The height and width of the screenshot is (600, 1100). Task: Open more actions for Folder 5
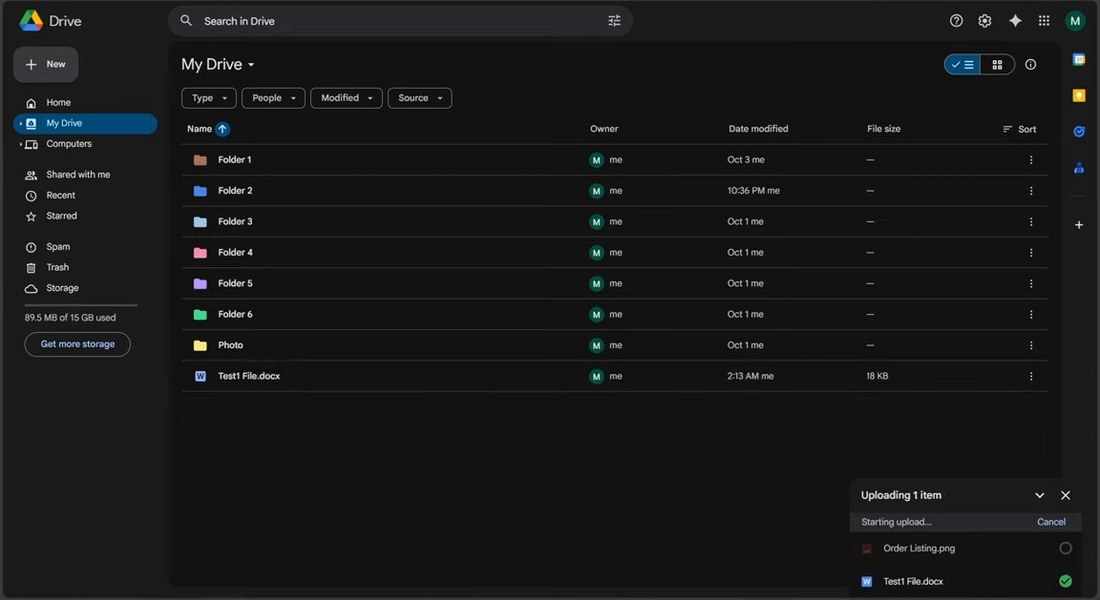1031,284
